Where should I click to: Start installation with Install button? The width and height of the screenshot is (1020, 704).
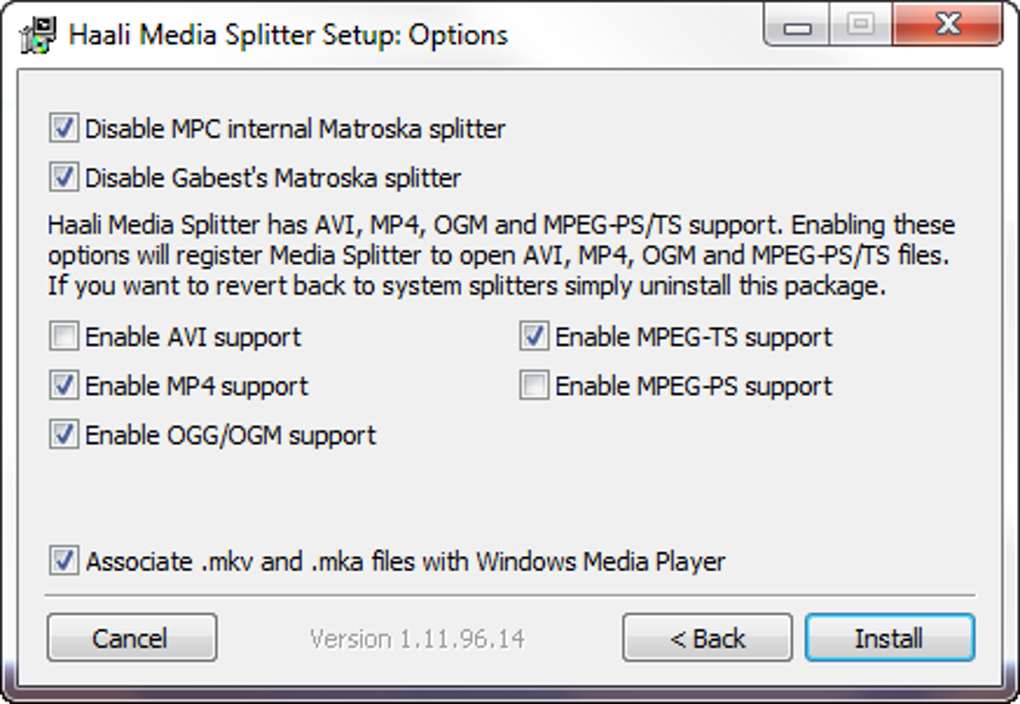pyautogui.click(x=889, y=638)
